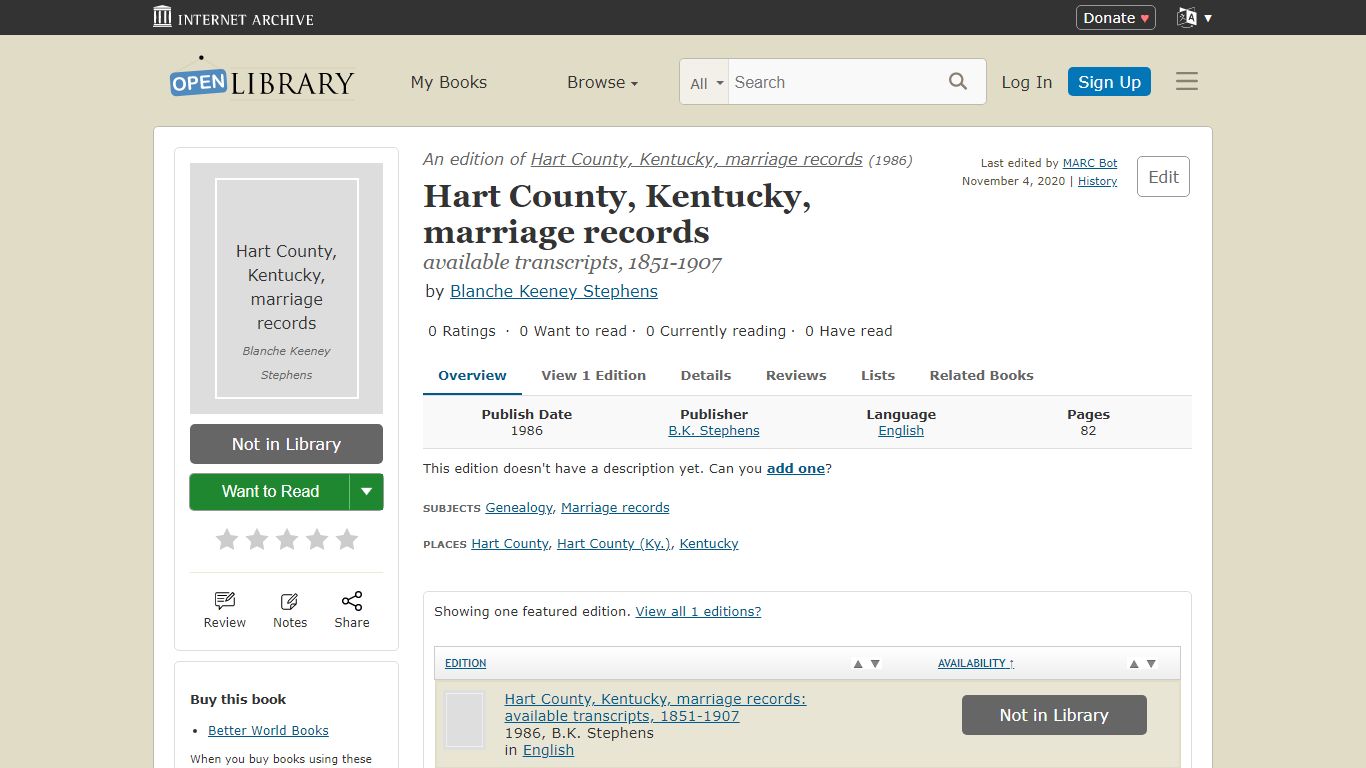This screenshot has width=1366, height=768.
Task: Open the Hart County place link
Action: [x=510, y=544]
